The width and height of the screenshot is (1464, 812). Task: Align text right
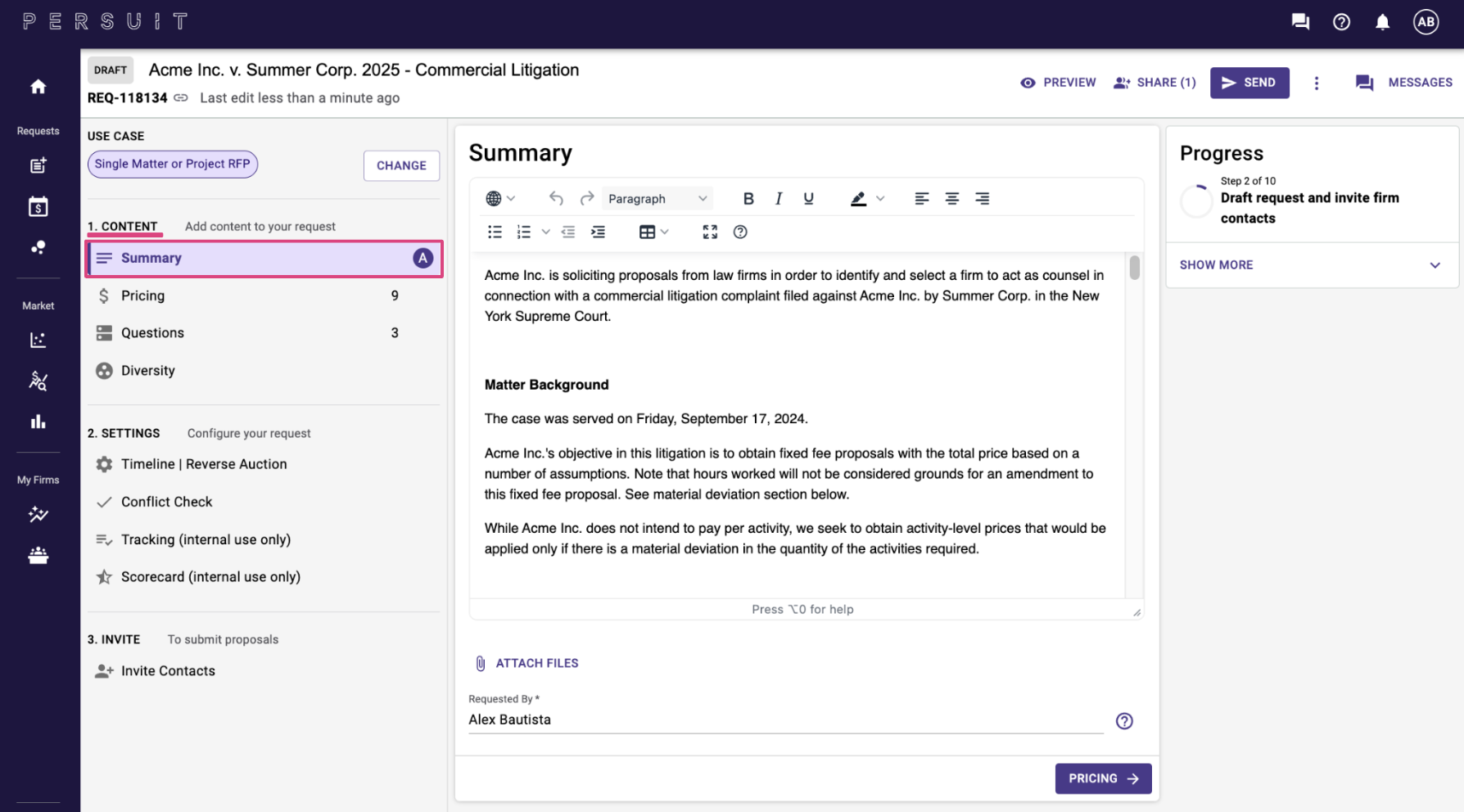[982, 198]
